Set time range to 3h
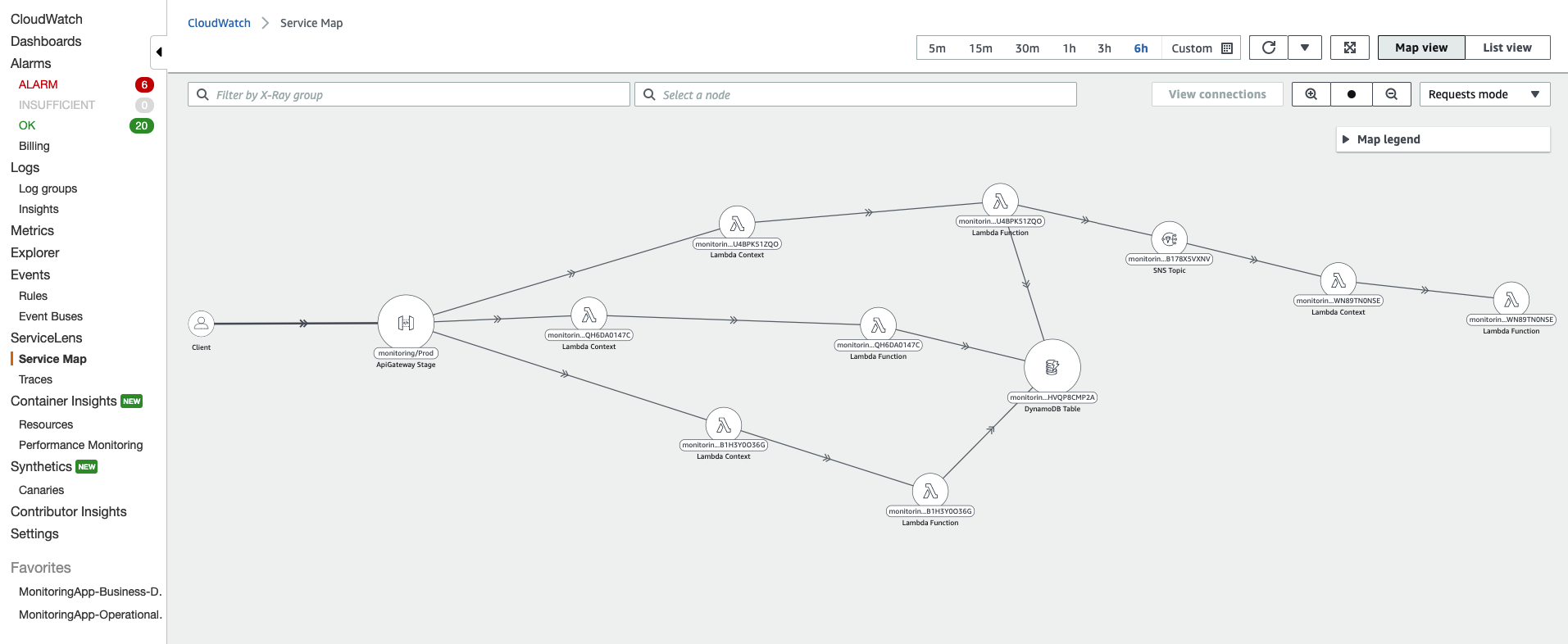Viewport: 1568px width, 644px height. pyautogui.click(x=1104, y=48)
